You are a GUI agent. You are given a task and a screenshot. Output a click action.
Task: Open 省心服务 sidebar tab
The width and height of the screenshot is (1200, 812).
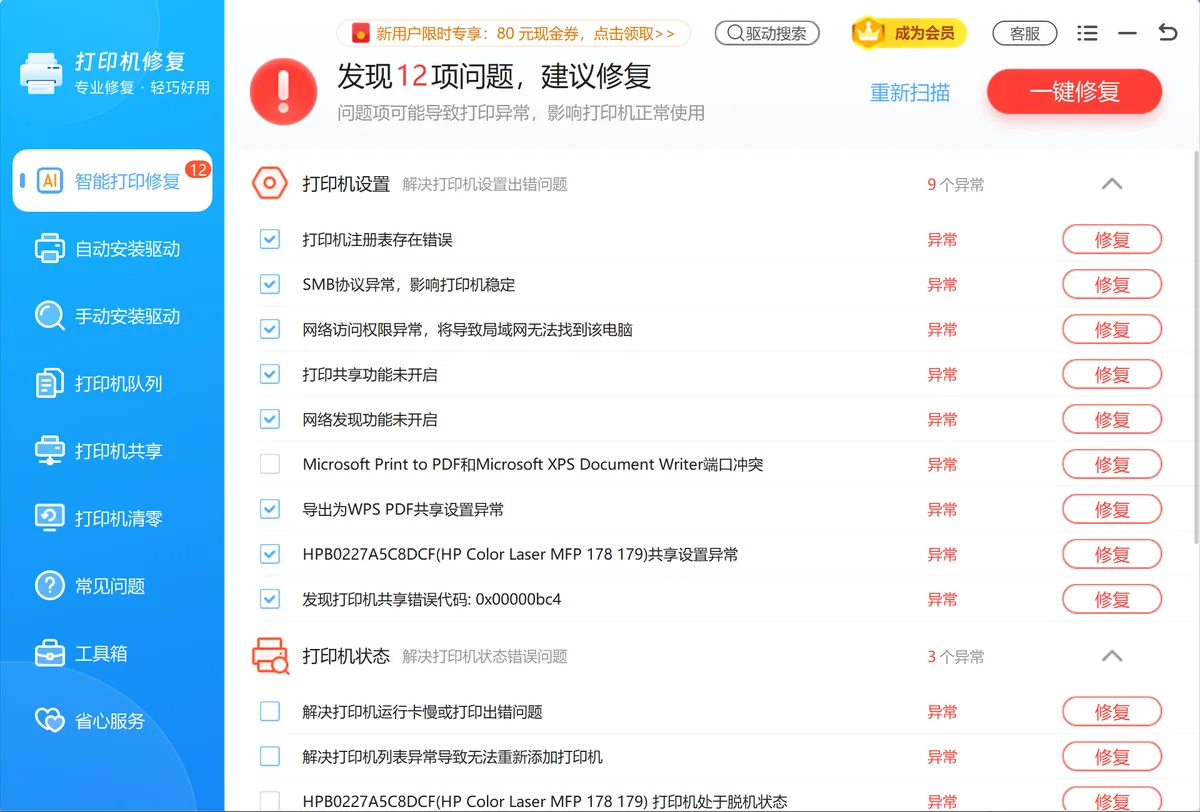pyautogui.click(x=112, y=721)
